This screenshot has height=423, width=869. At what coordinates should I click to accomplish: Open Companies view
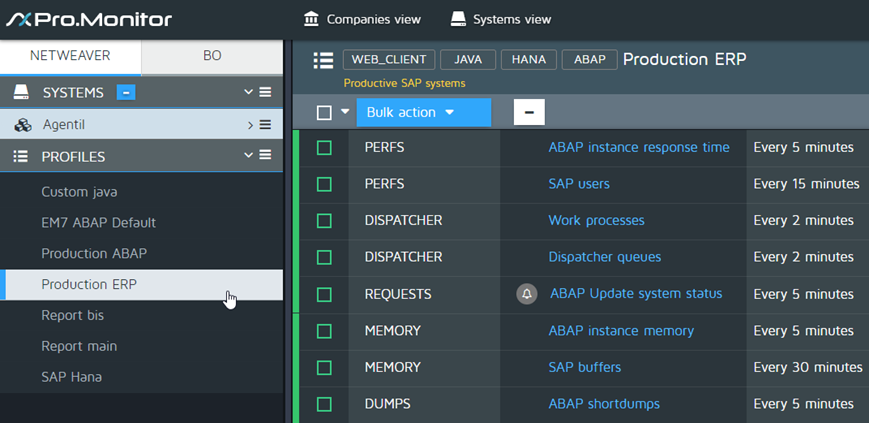[362, 19]
